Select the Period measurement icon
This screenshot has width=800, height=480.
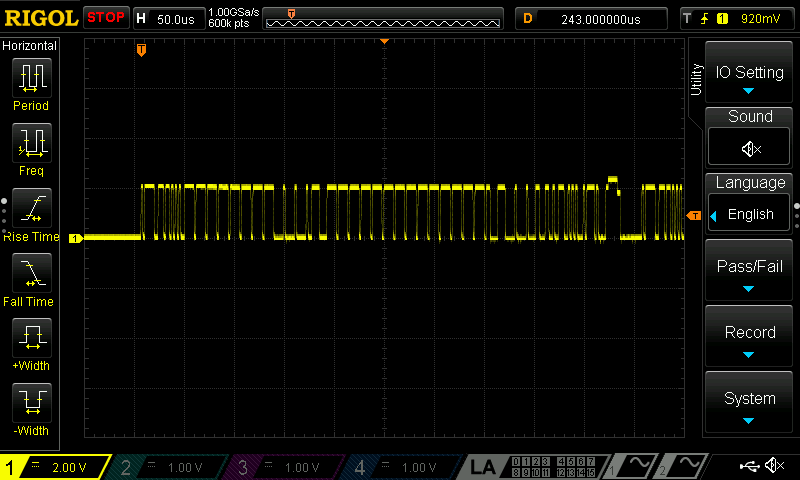(x=32, y=78)
